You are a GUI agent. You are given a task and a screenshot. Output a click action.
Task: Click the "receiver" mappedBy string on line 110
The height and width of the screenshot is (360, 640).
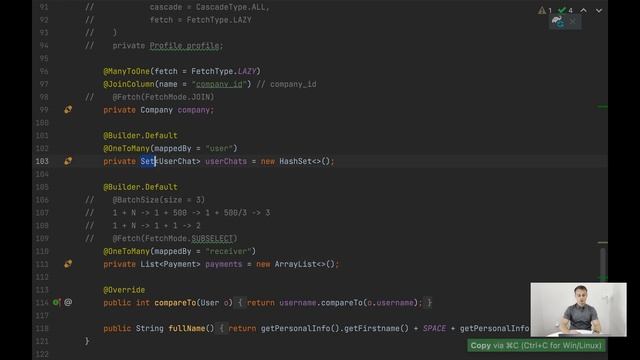click(228, 251)
